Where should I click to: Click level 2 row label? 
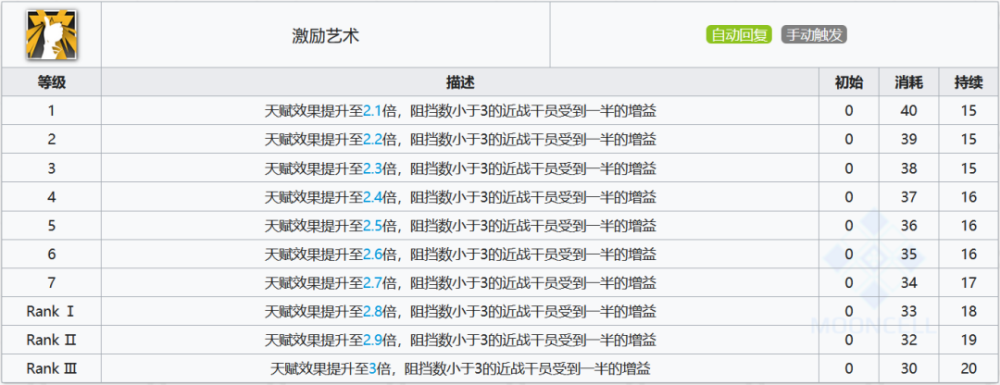pyautogui.click(x=51, y=140)
